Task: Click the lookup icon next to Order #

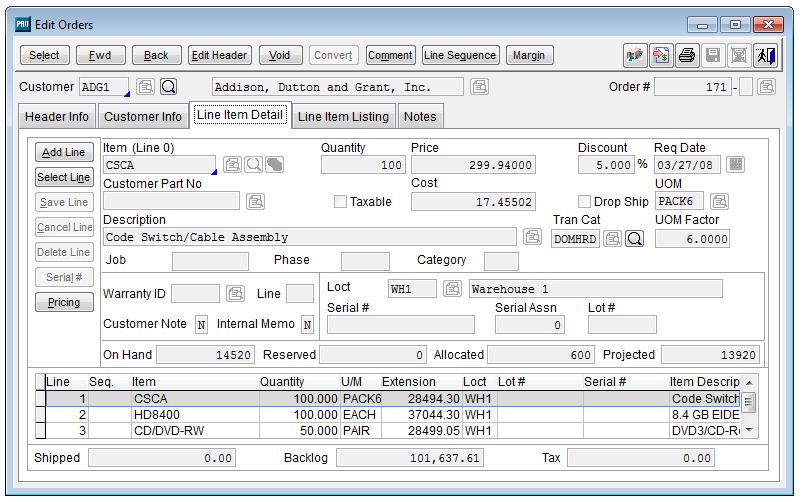Action: click(766, 86)
